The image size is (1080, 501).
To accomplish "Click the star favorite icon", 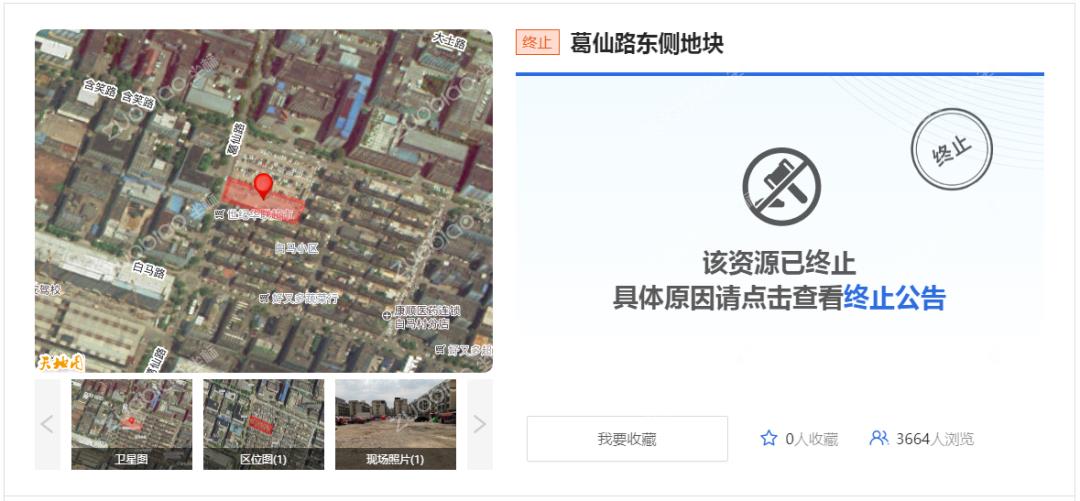I will [x=769, y=438].
